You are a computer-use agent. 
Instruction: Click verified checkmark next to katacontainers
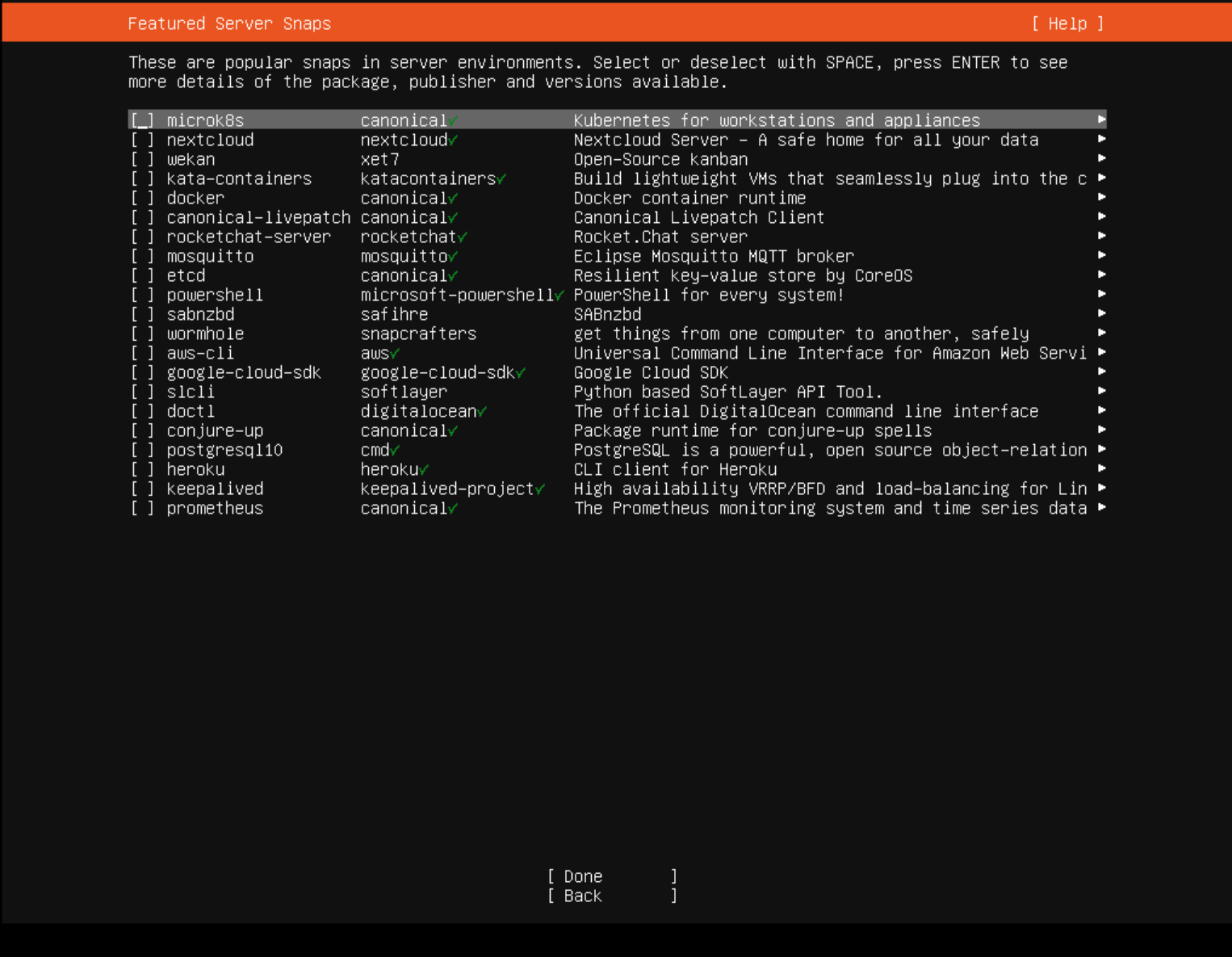(501, 179)
